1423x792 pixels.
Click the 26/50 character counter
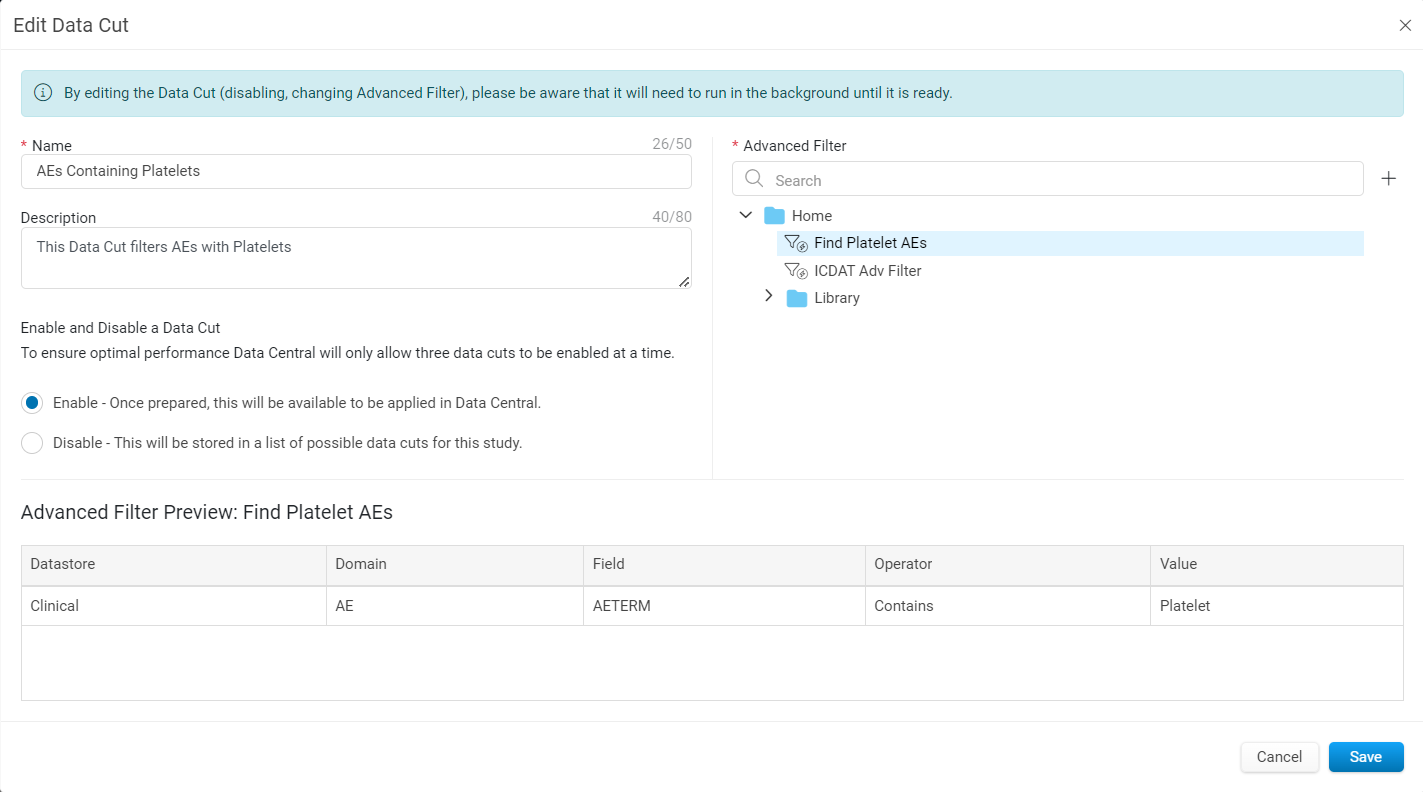tap(672, 144)
